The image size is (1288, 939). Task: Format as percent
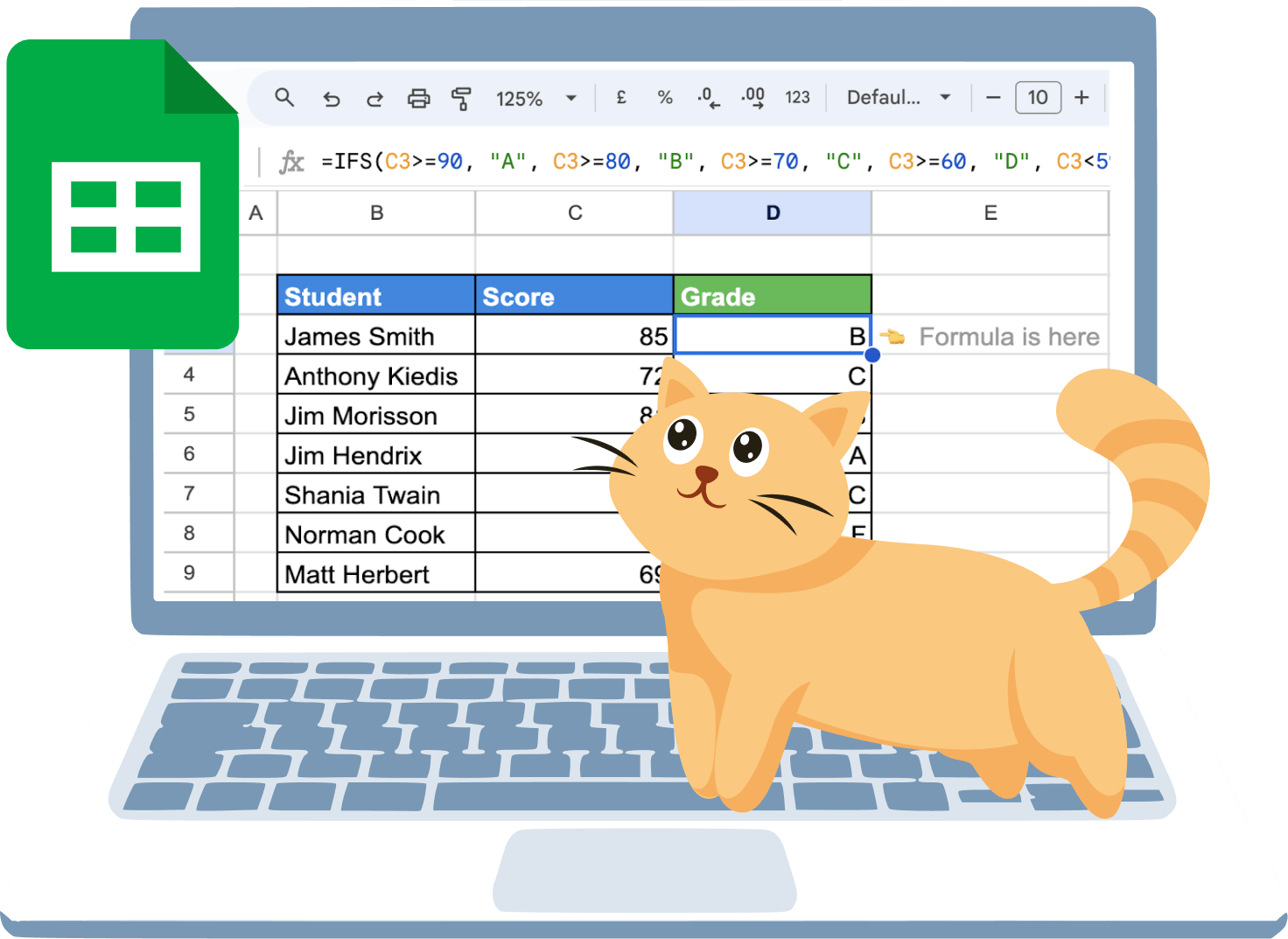665,97
